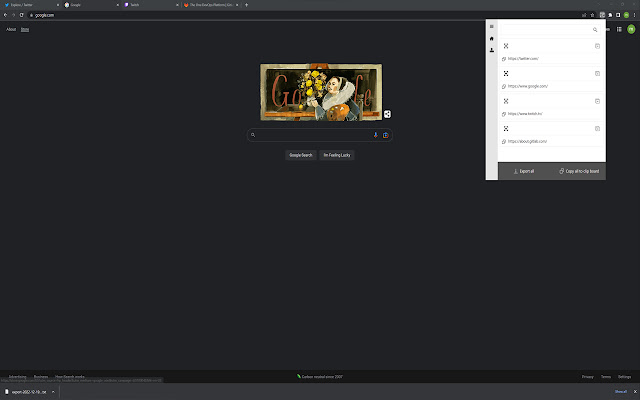This screenshot has height=400, width=640.
Task: Reload the page
Action: (x=22, y=15)
